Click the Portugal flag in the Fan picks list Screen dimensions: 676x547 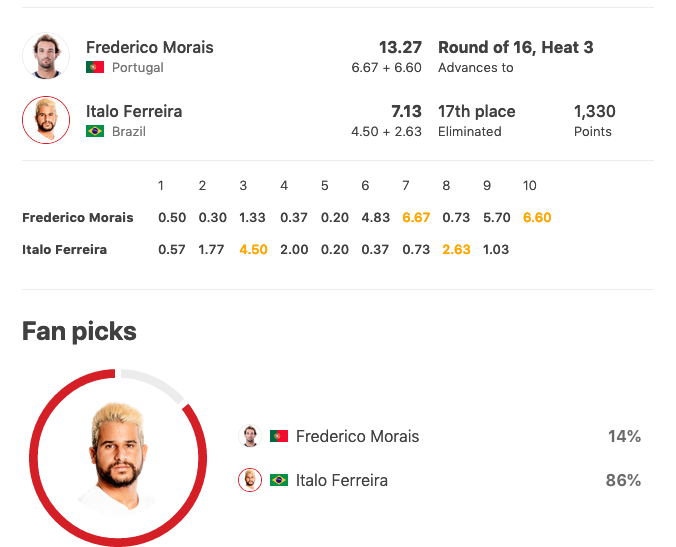[x=279, y=436]
